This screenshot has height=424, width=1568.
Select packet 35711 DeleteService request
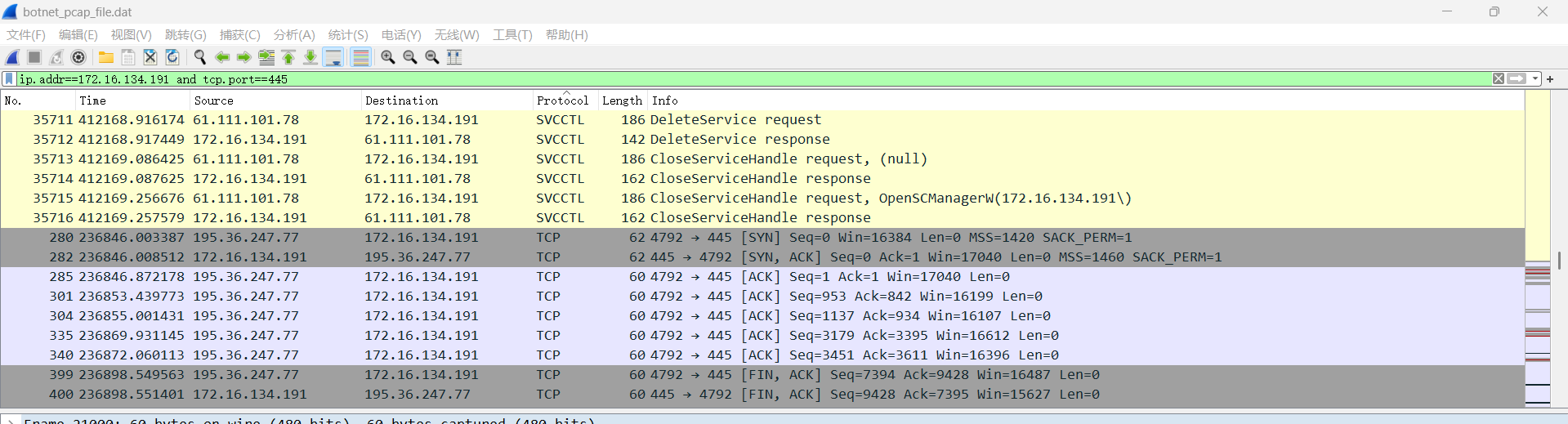762,120
